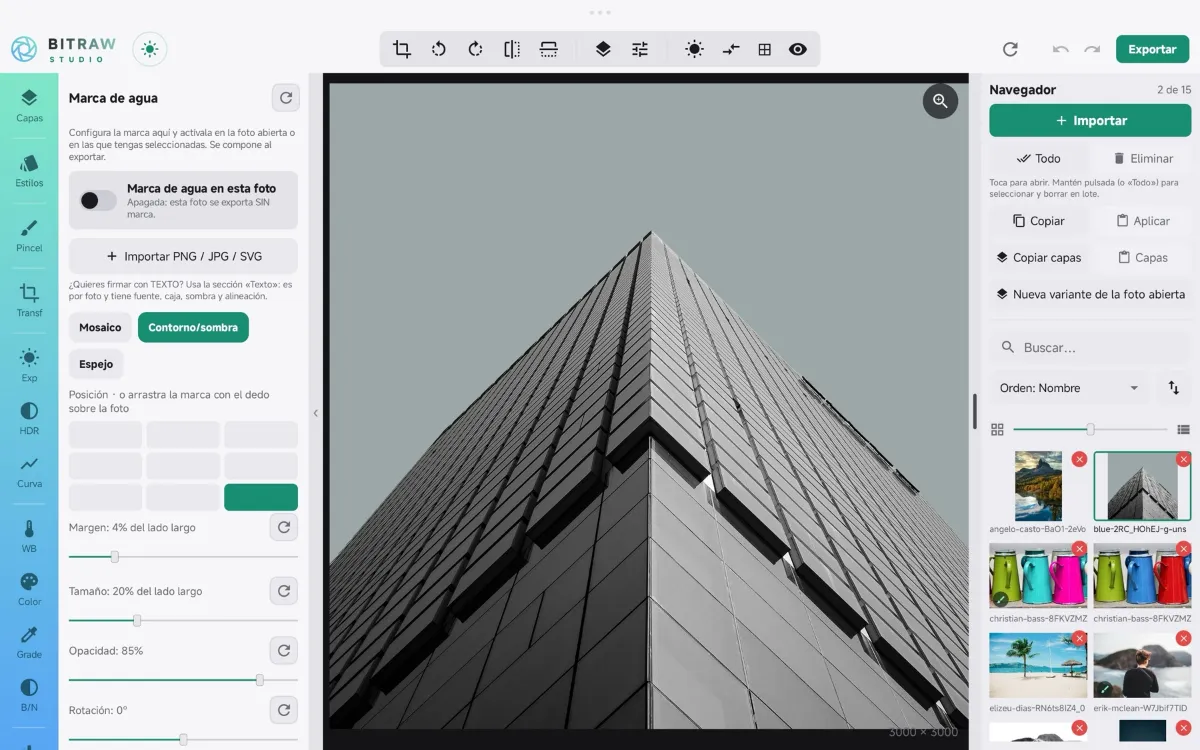Screen dimensions: 1200x750
Task: Select the center cell of position grid
Action: click(183, 466)
